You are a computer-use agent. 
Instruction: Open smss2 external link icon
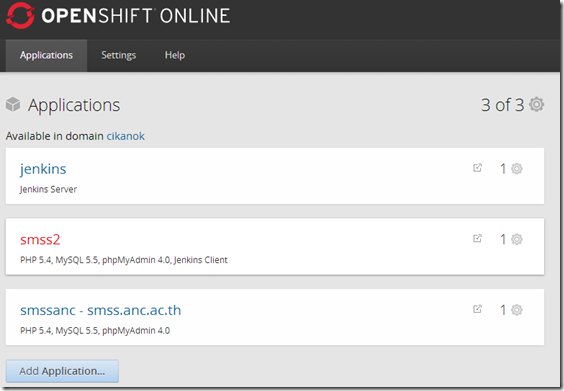[477, 238]
